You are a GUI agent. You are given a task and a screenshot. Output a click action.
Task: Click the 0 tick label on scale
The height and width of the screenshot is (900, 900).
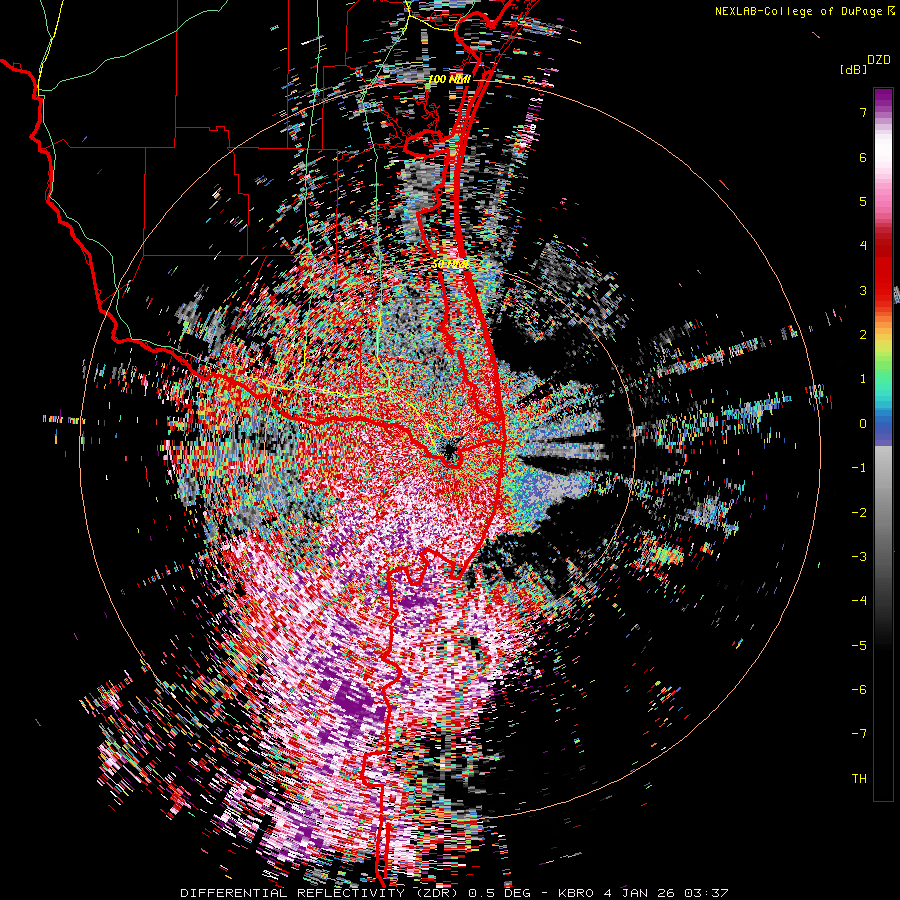coord(863,424)
